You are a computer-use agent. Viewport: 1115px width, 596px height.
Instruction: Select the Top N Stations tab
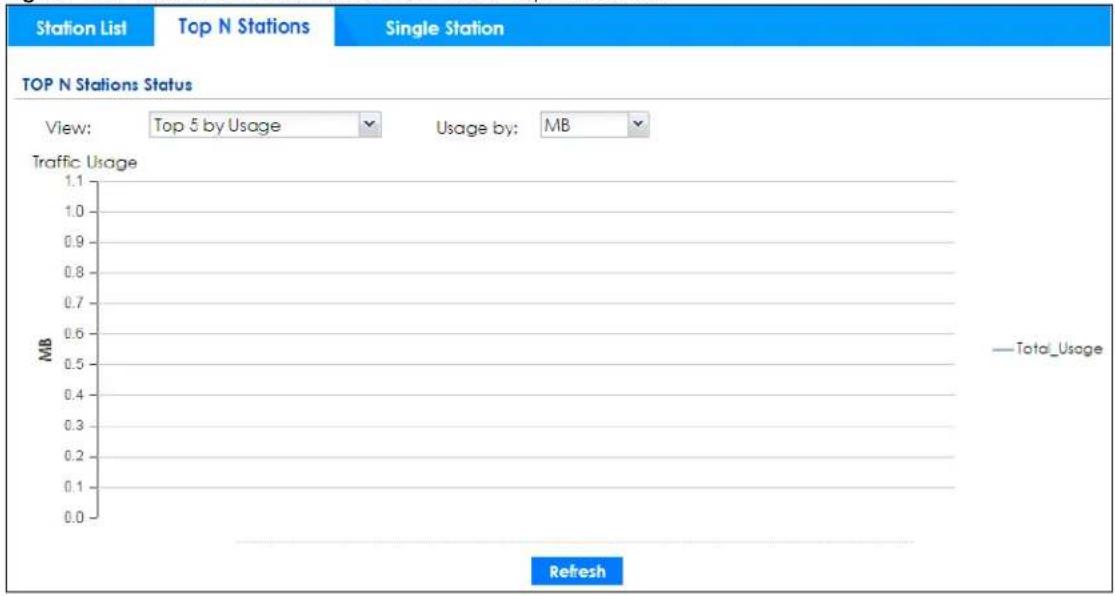(244, 26)
